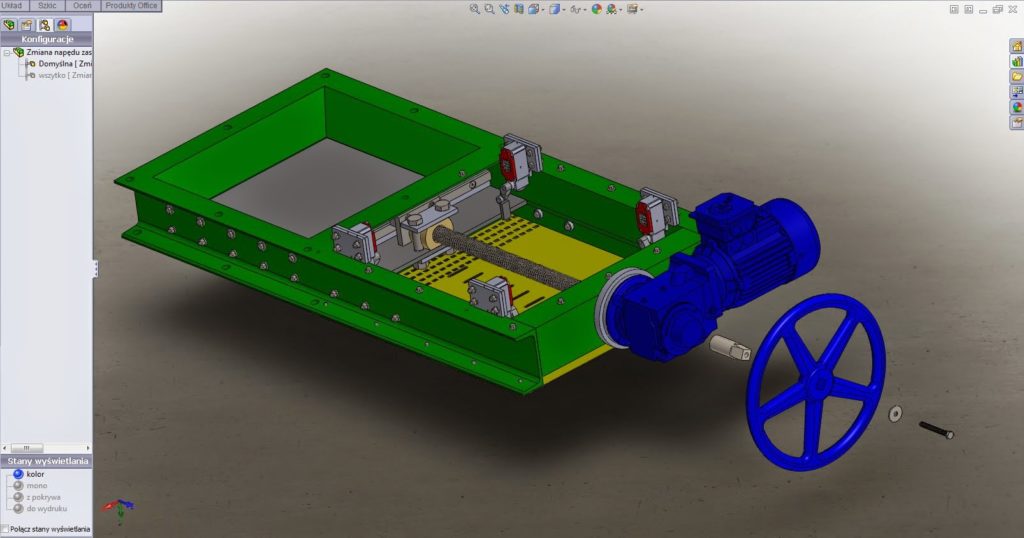Click the Hide/Show Items glasses icon

(x=575, y=9)
